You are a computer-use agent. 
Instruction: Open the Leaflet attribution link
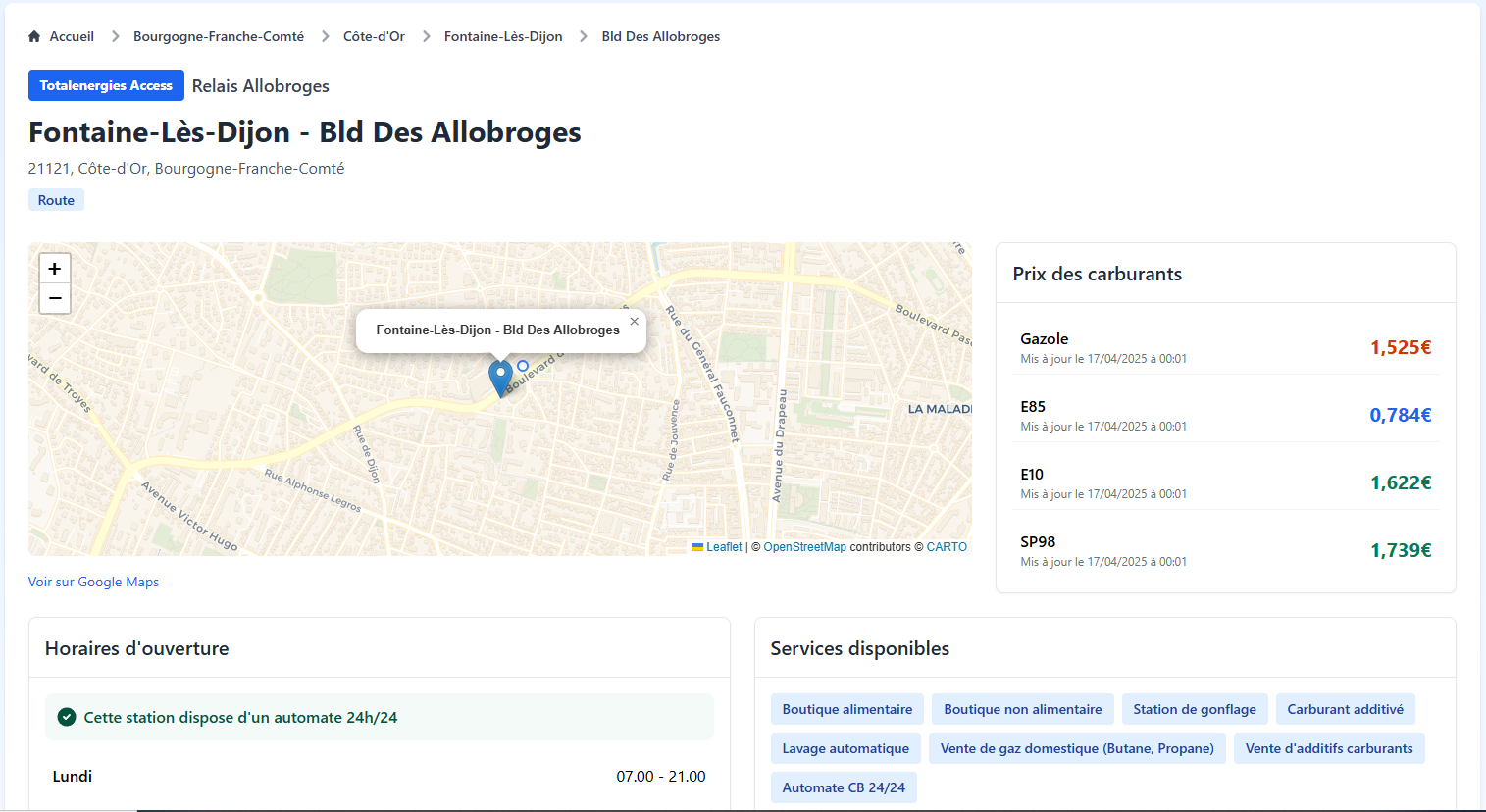(724, 547)
